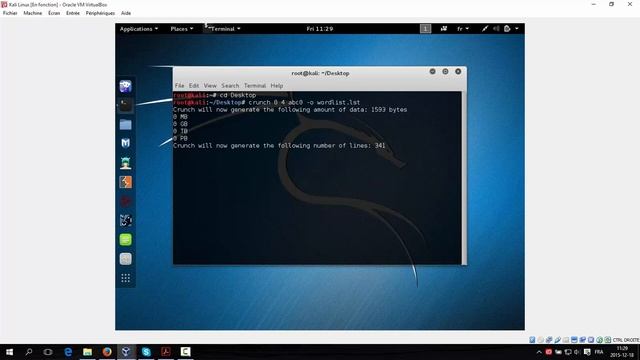Open File Explorer from the Windows taskbar
The height and width of the screenshot is (360, 640).
(x=87, y=352)
